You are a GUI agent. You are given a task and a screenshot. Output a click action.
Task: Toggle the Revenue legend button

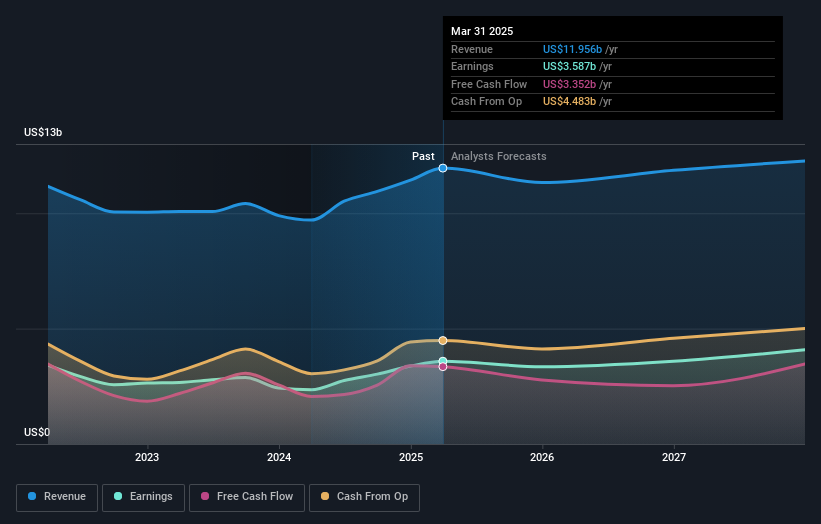(x=57, y=497)
